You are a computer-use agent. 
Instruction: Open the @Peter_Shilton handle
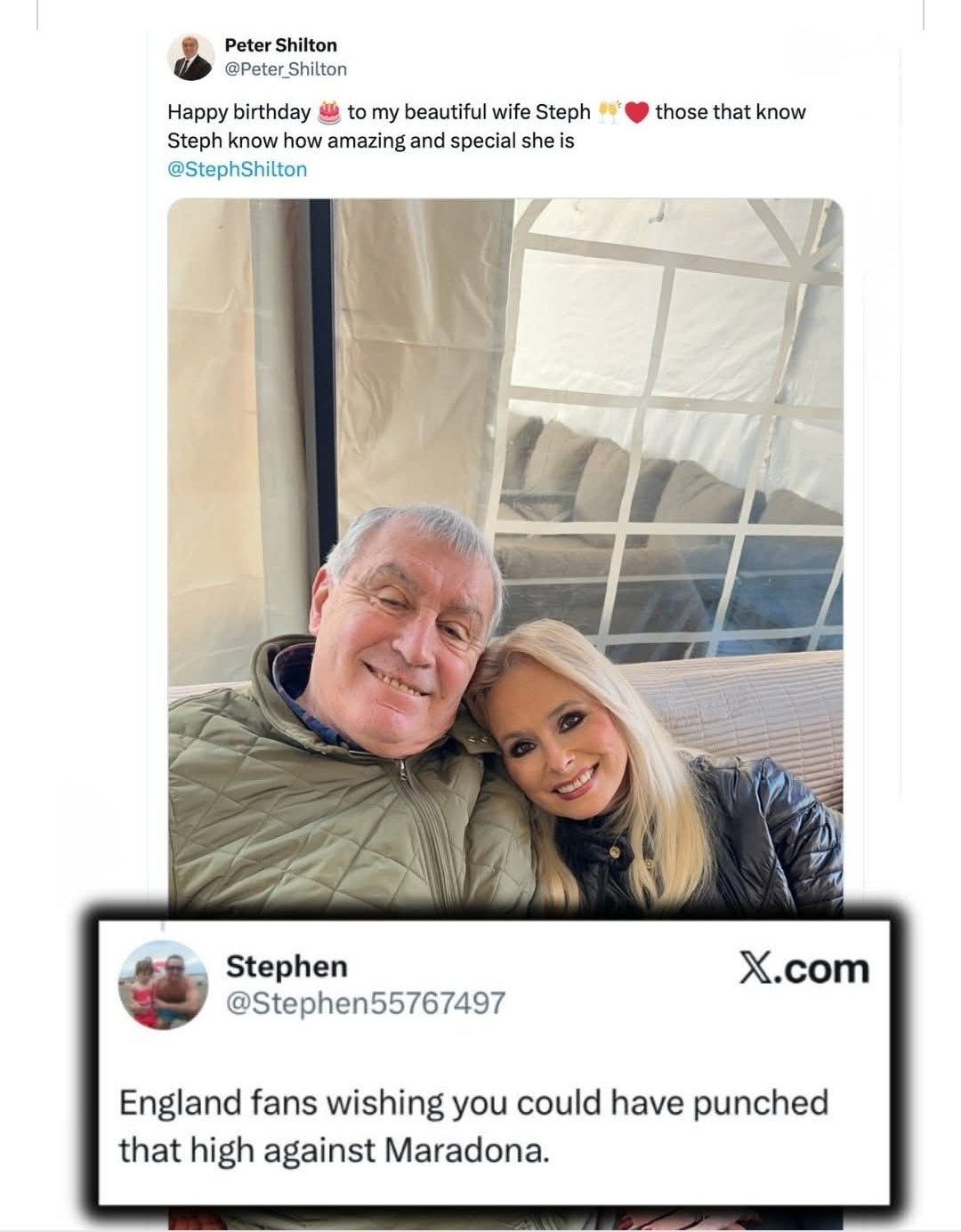[x=286, y=69]
